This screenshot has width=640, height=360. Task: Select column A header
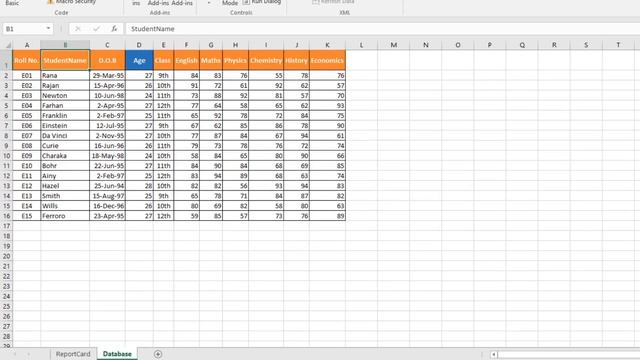(x=27, y=45)
